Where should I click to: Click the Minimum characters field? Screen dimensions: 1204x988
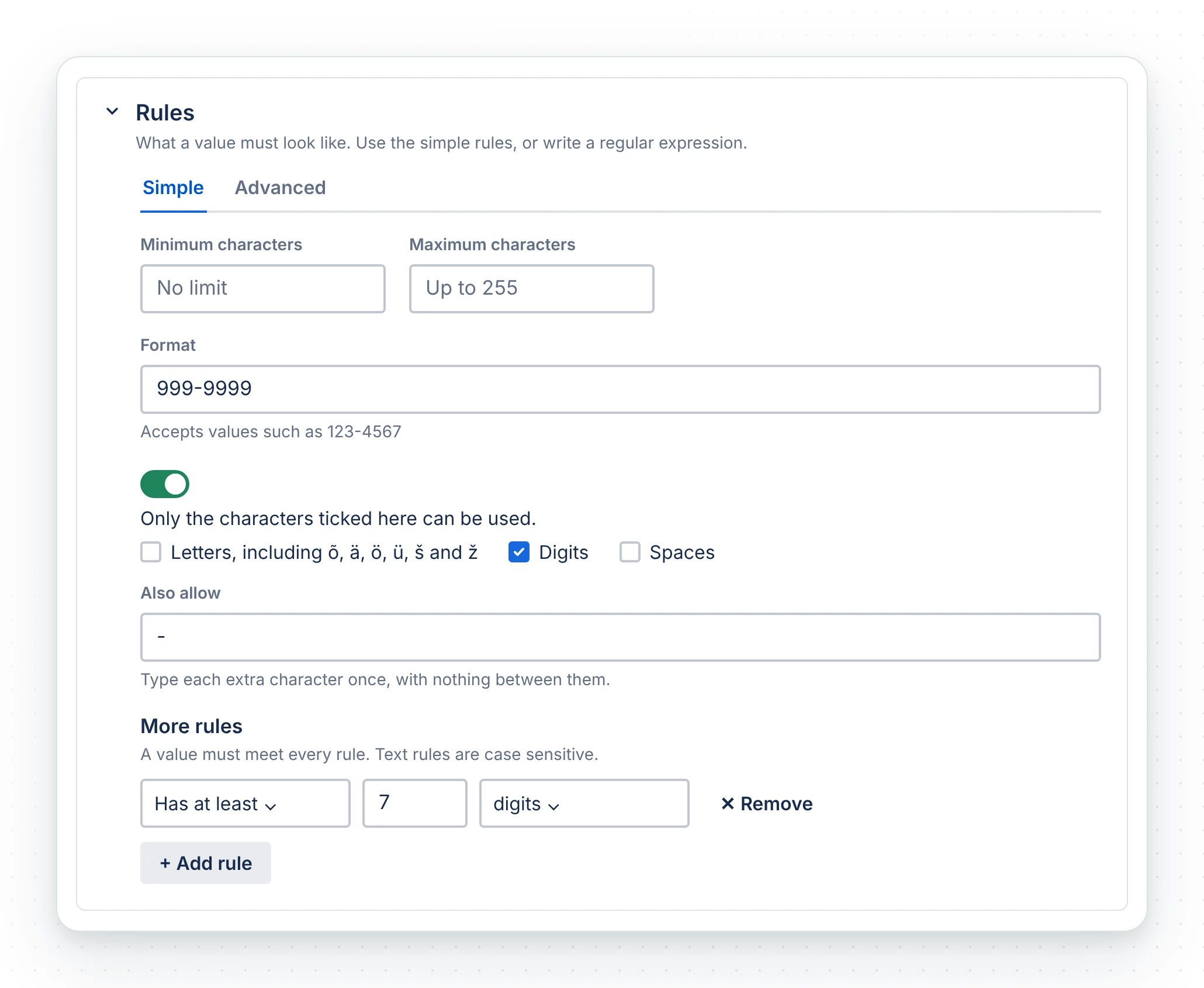point(263,288)
